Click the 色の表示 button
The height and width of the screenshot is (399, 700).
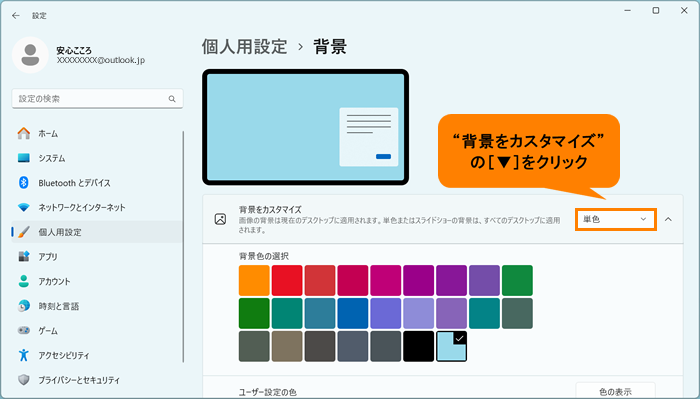pyautogui.click(x=615, y=391)
